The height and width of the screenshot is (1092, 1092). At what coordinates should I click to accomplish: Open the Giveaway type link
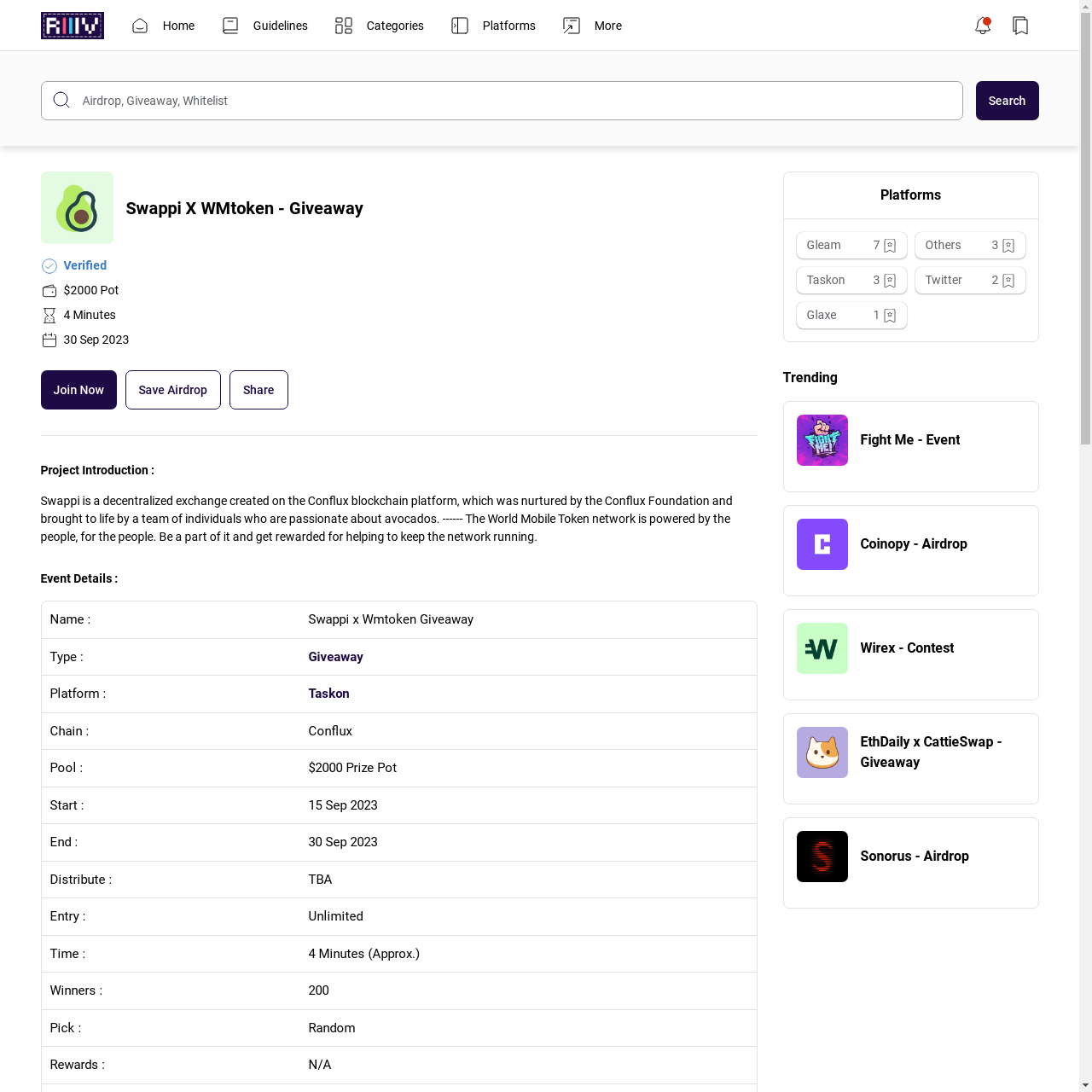(335, 657)
